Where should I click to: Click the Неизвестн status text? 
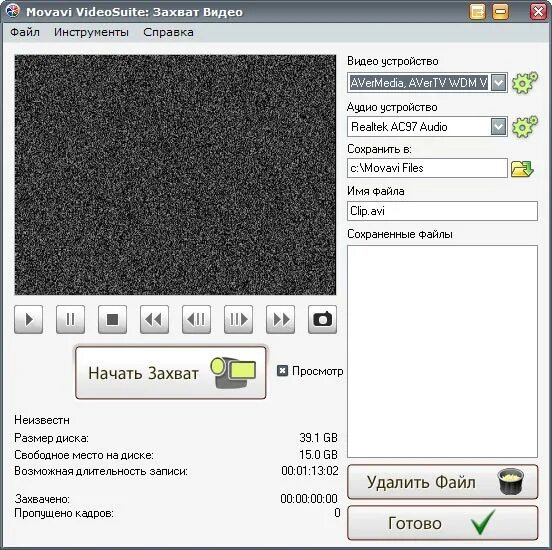click(42, 420)
